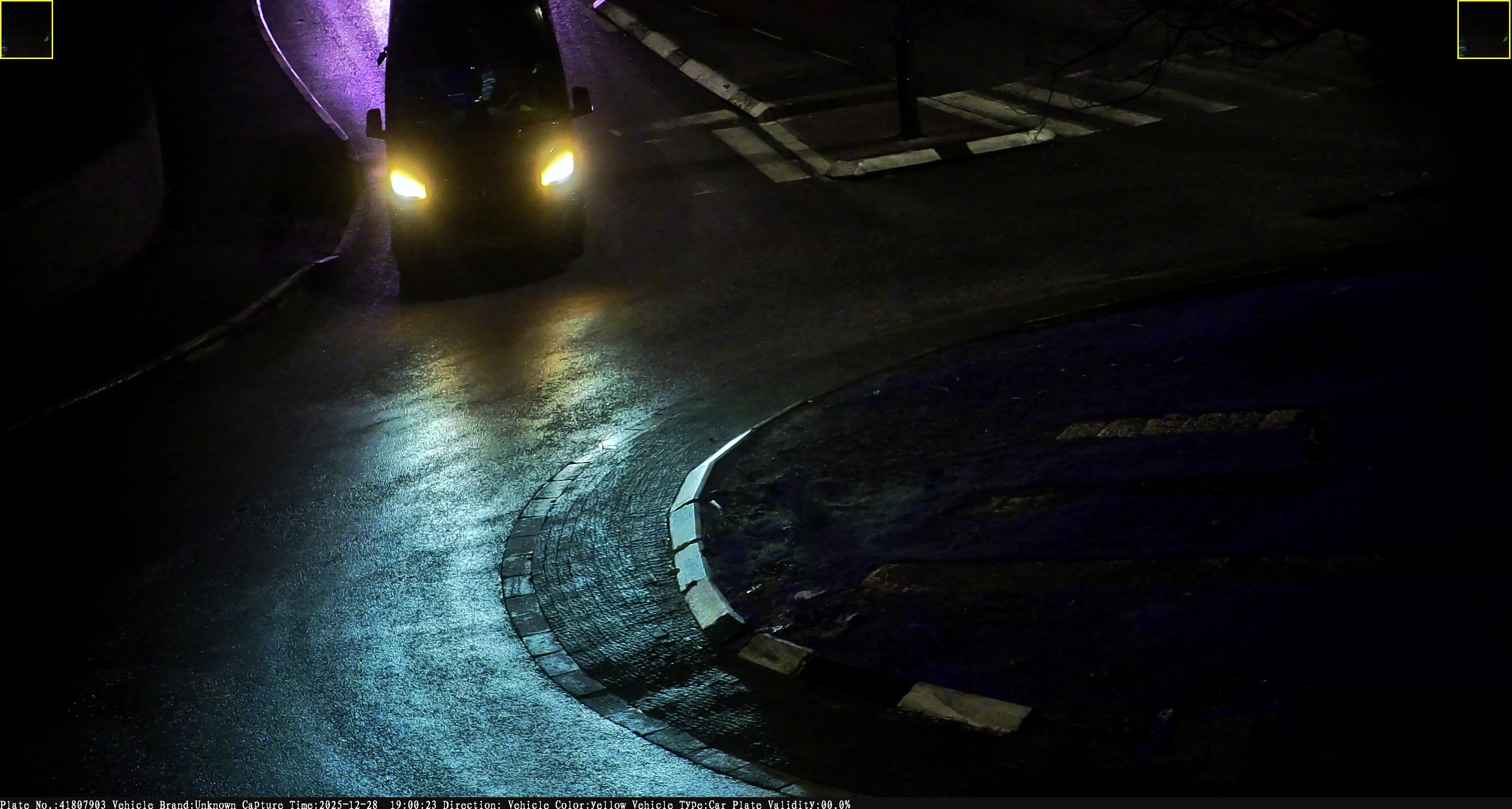Click the capture time 19:00:23
This screenshot has width=1512, height=809.
coord(413,804)
